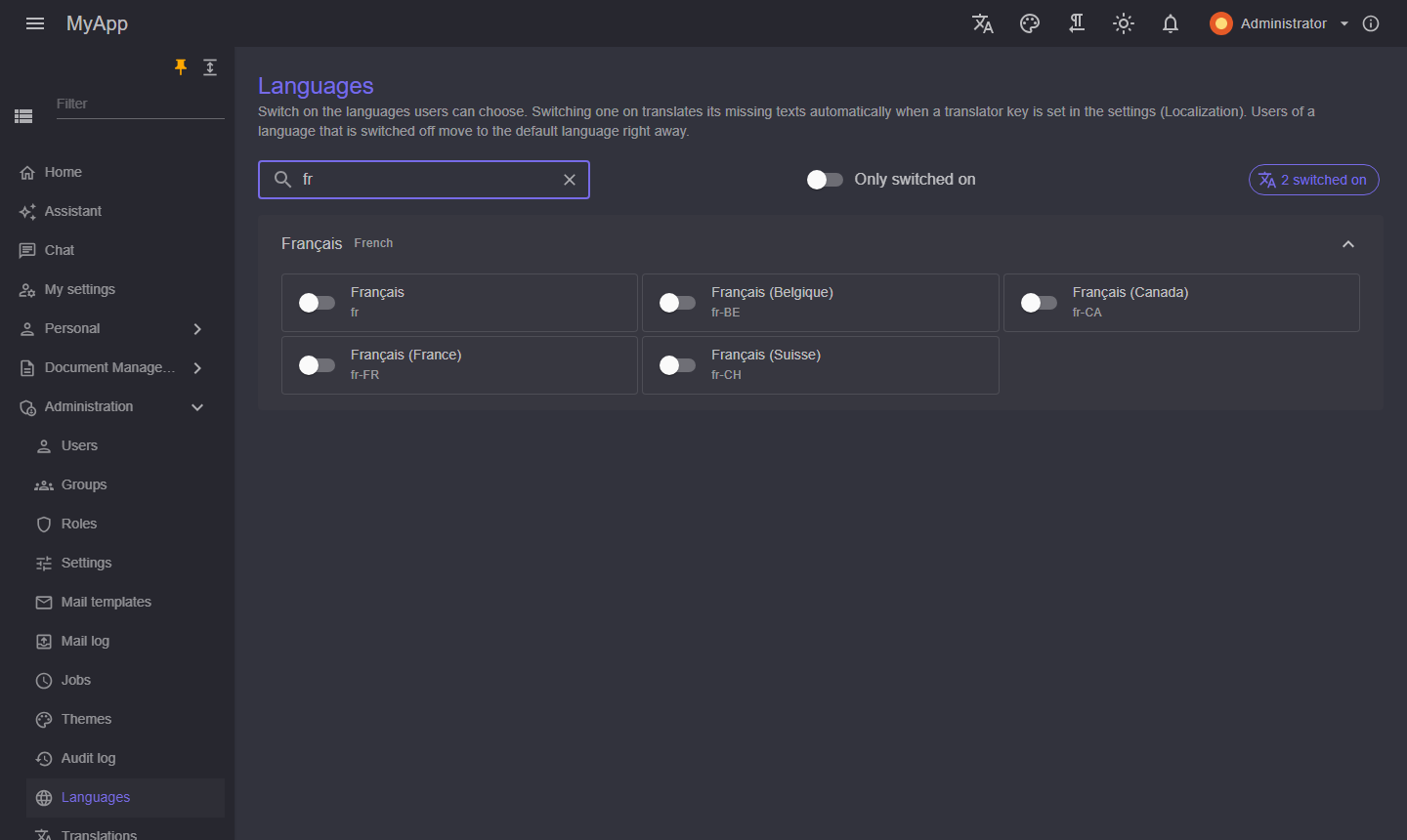This screenshot has height=840, width=1407.
Task: Switch light/dark mode with the sun icon
Action: point(1124,23)
